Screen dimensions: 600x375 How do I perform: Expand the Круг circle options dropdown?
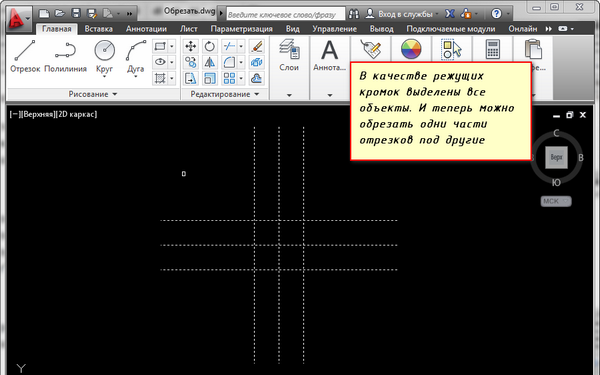[104, 76]
